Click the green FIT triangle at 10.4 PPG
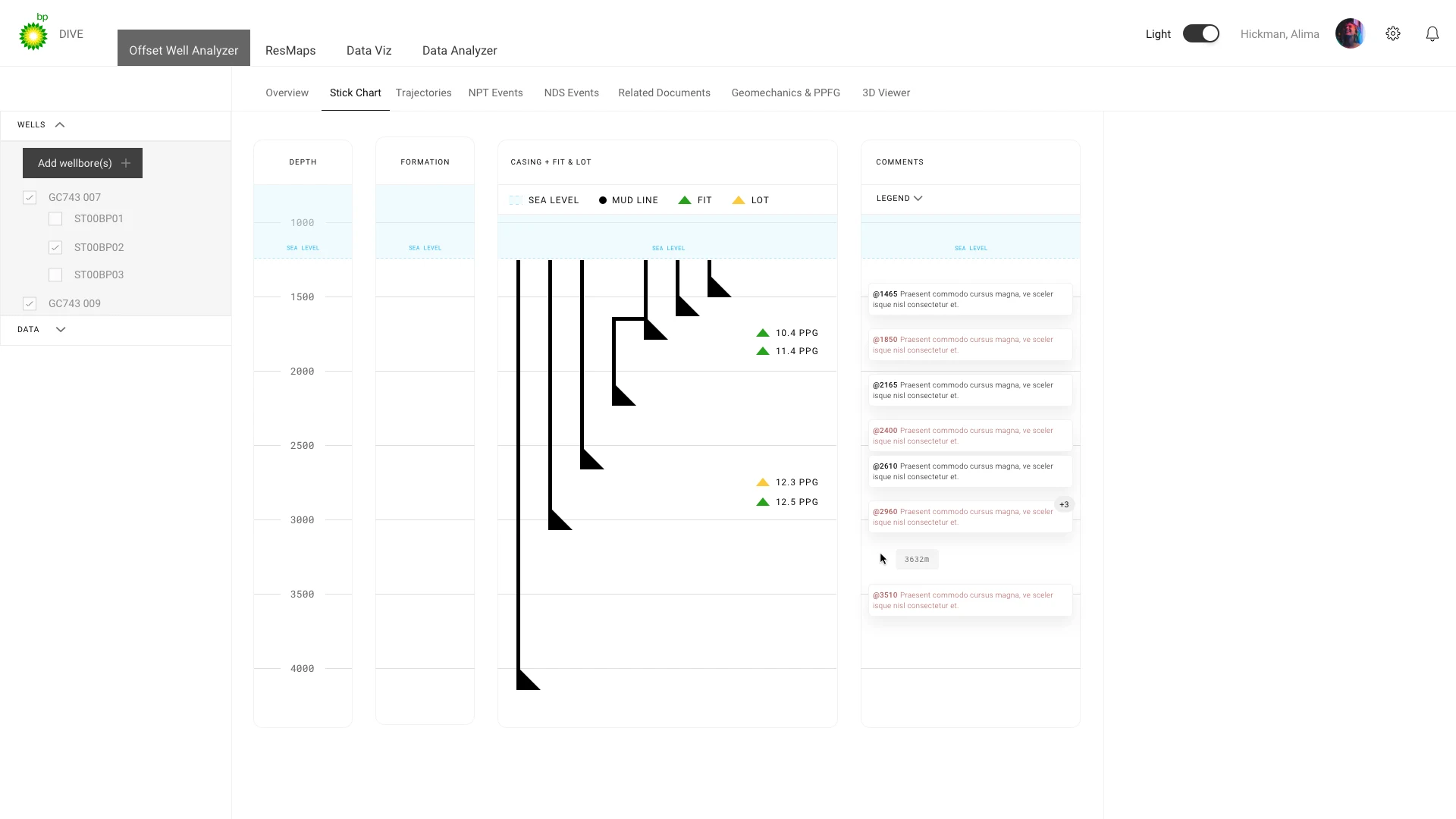Image resolution: width=1456 pixels, height=819 pixels. click(x=763, y=333)
